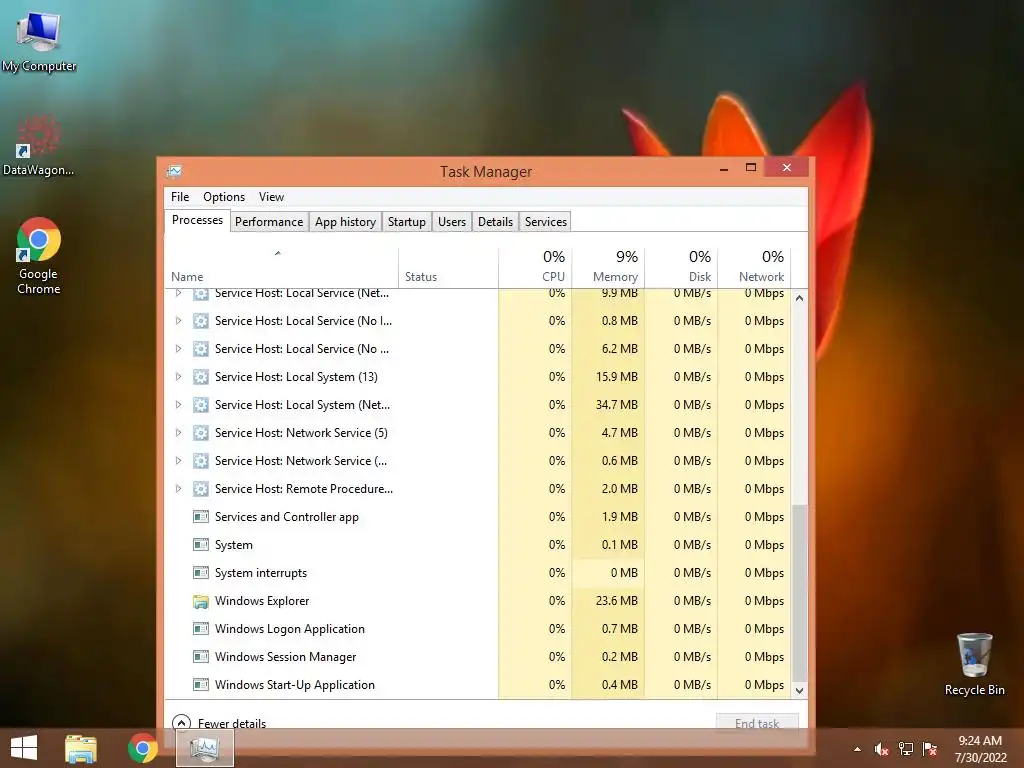This screenshot has height=768, width=1024.
Task: Expand Service Host: Local System (Net...
Action: (178, 405)
